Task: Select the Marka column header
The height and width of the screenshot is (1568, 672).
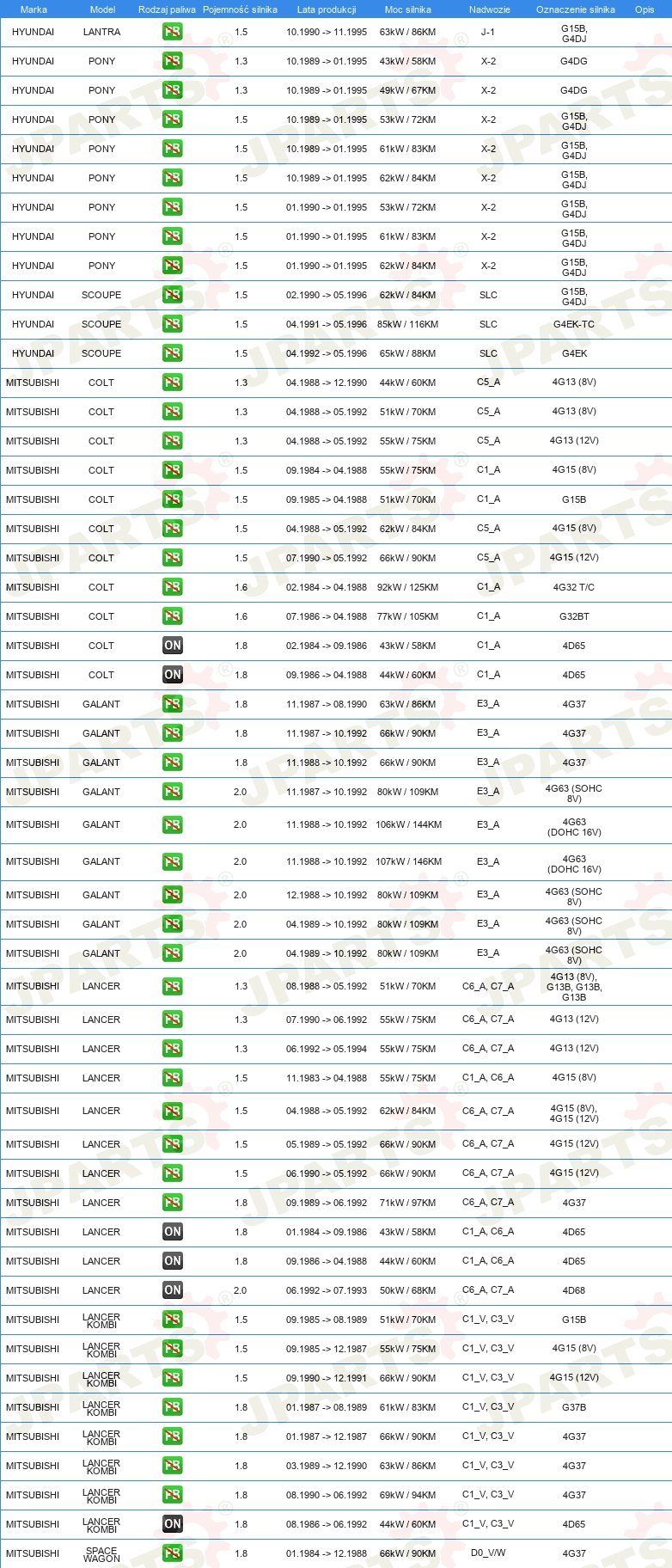Action: [x=34, y=9]
